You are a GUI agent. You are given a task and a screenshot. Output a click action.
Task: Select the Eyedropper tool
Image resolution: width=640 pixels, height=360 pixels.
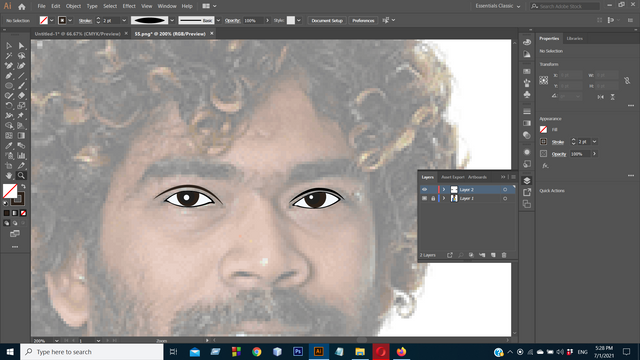point(9,146)
